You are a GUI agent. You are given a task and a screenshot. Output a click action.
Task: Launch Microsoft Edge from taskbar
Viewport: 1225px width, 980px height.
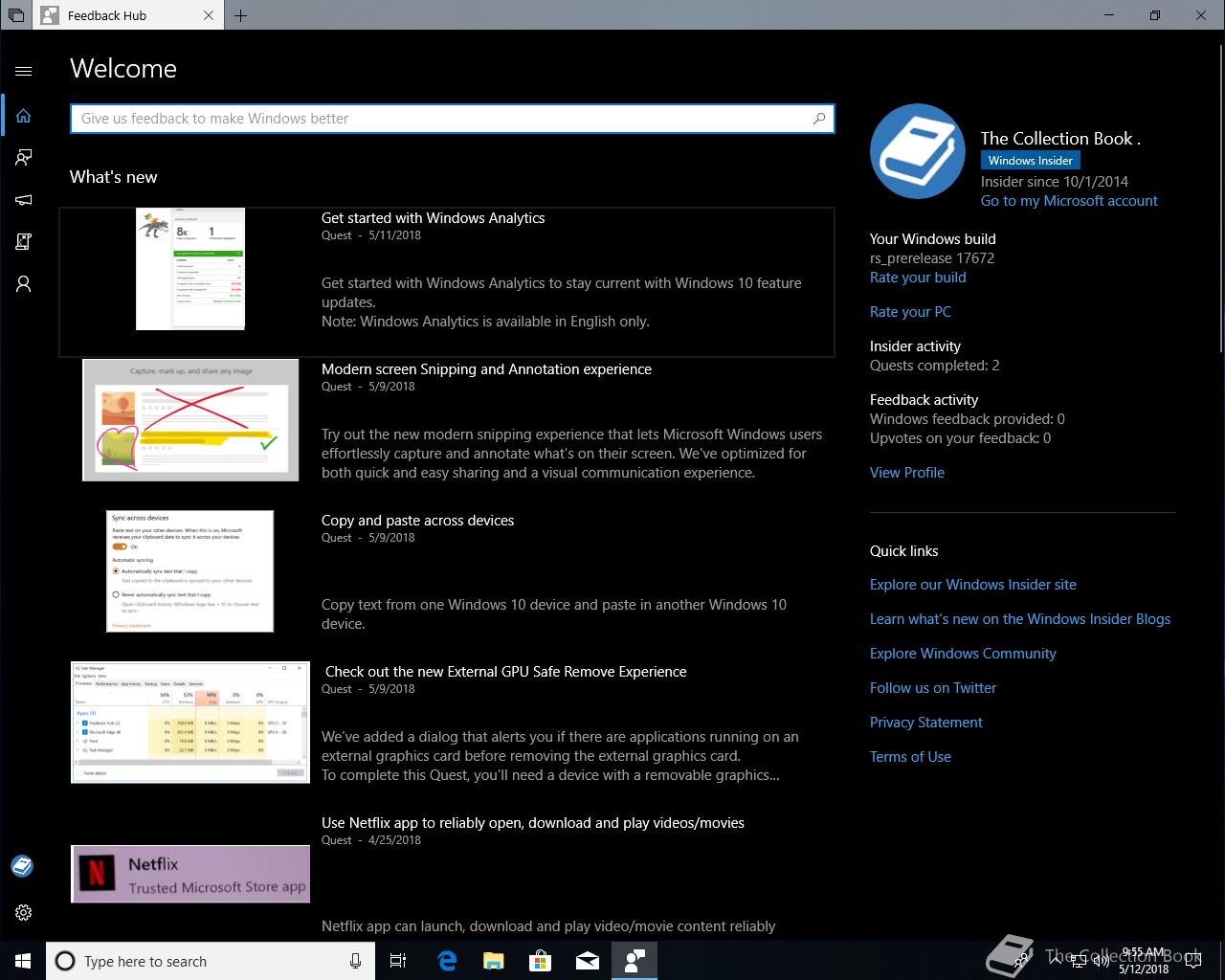click(x=446, y=961)
